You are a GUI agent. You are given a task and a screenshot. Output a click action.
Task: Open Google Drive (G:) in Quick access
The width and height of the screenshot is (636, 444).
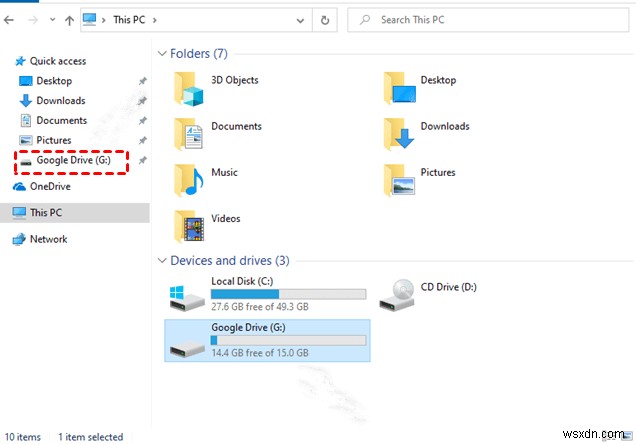tap(73, 160)
